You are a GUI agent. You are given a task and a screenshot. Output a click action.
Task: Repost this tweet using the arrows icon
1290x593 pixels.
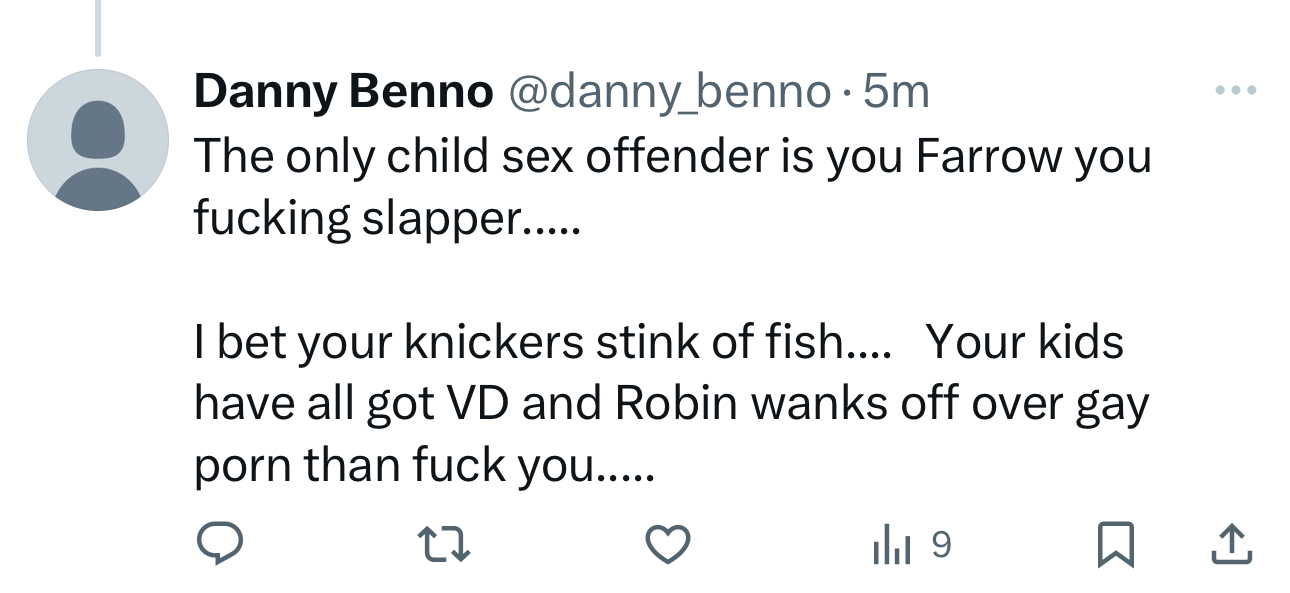(444, 545)
